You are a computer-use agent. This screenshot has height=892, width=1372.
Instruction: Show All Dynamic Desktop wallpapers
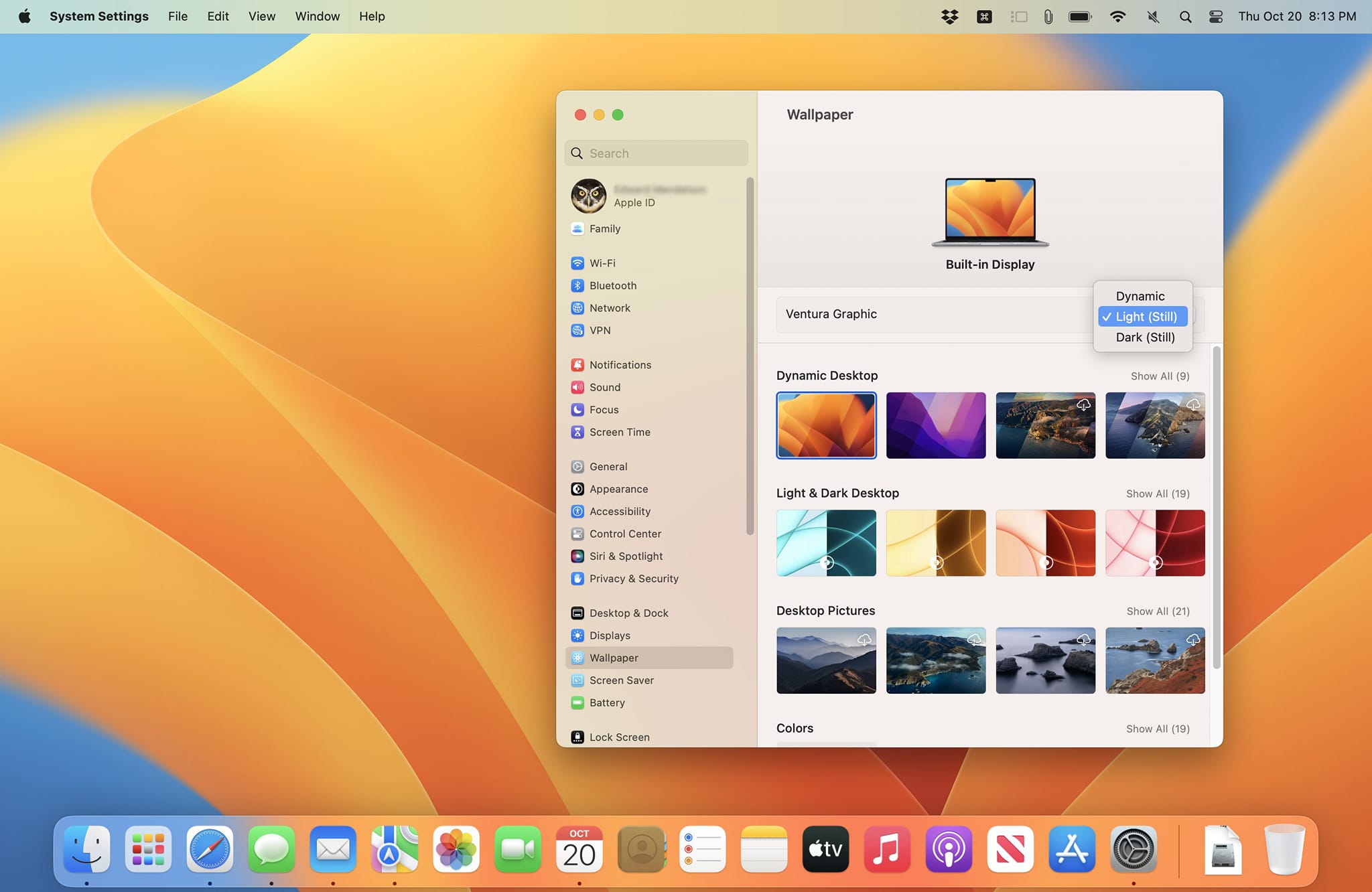[1159, 376]
